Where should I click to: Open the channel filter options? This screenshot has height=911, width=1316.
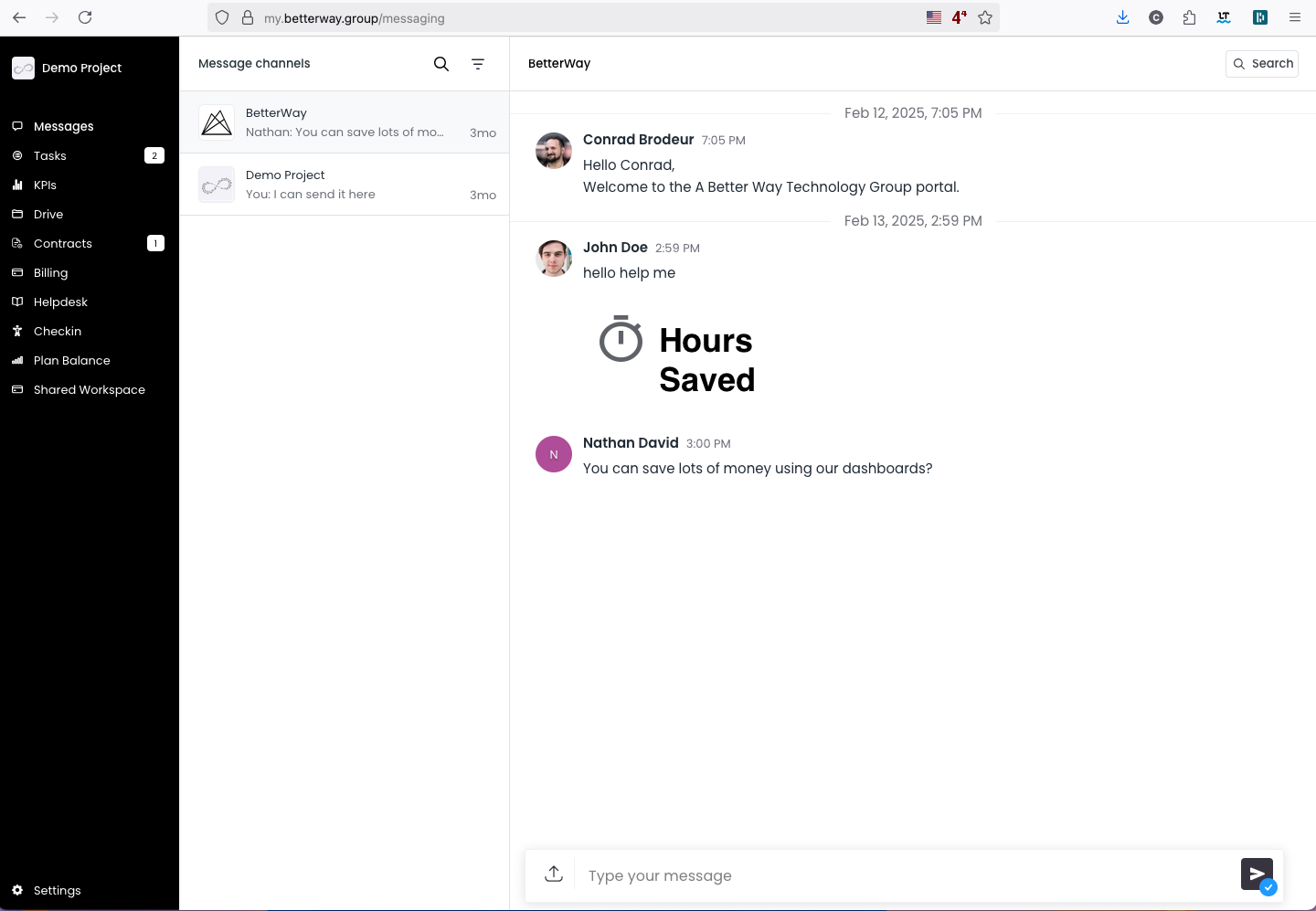tap(478, 64)
